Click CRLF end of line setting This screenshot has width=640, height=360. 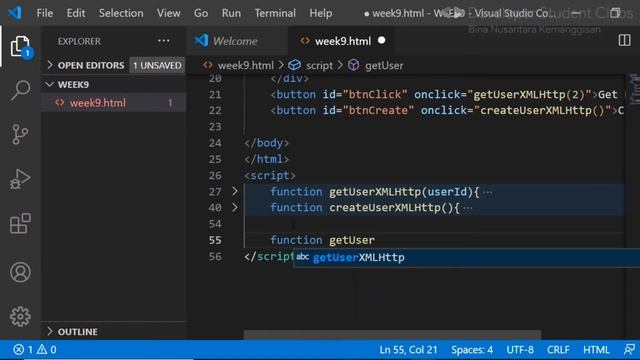(558, 350)
